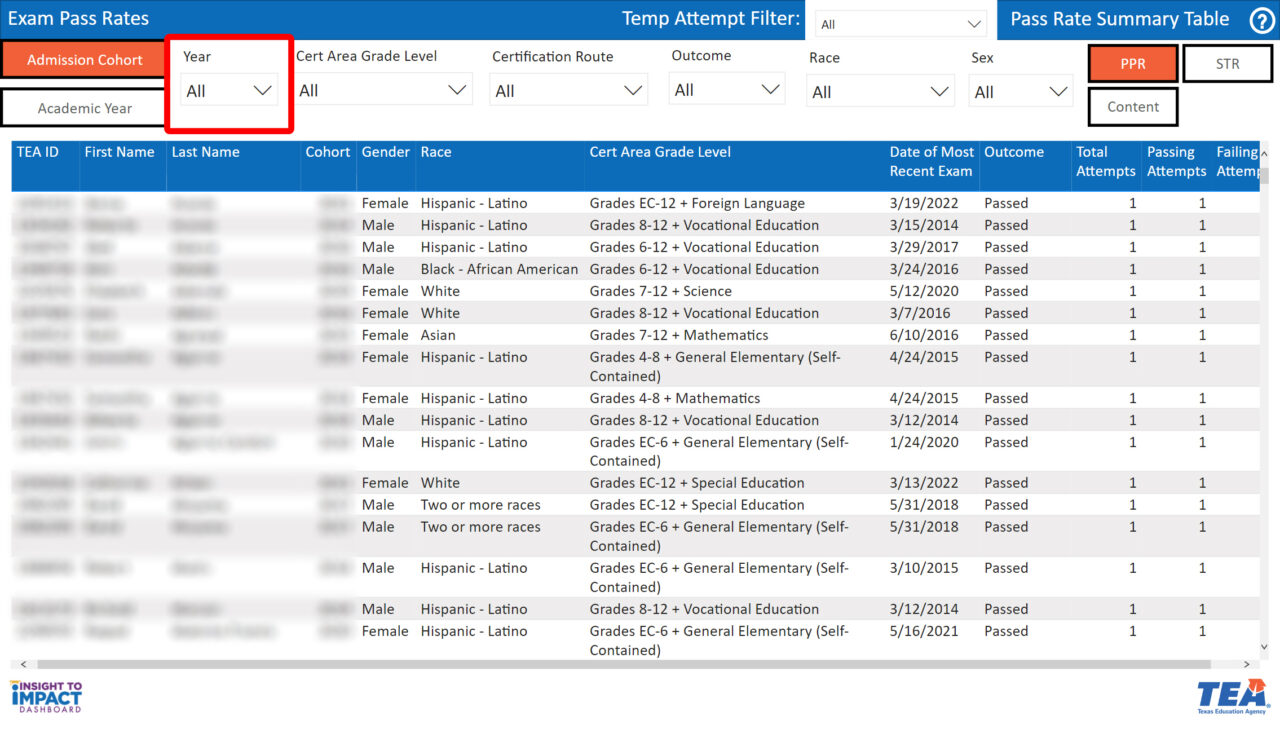Select the Admission Cohort toggle

[85, 60]
